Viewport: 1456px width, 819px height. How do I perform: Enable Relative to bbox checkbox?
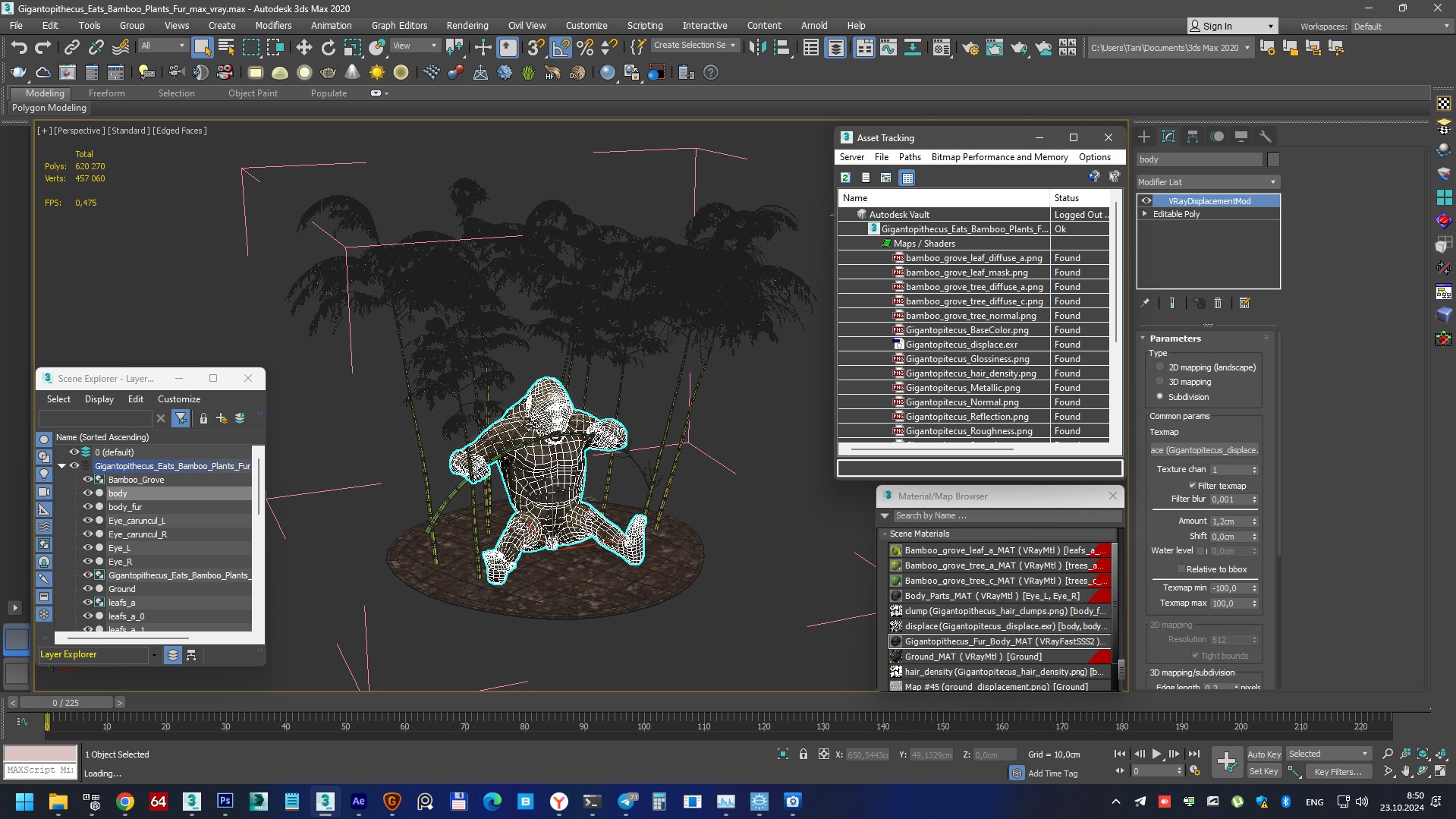click(1181, 569)
